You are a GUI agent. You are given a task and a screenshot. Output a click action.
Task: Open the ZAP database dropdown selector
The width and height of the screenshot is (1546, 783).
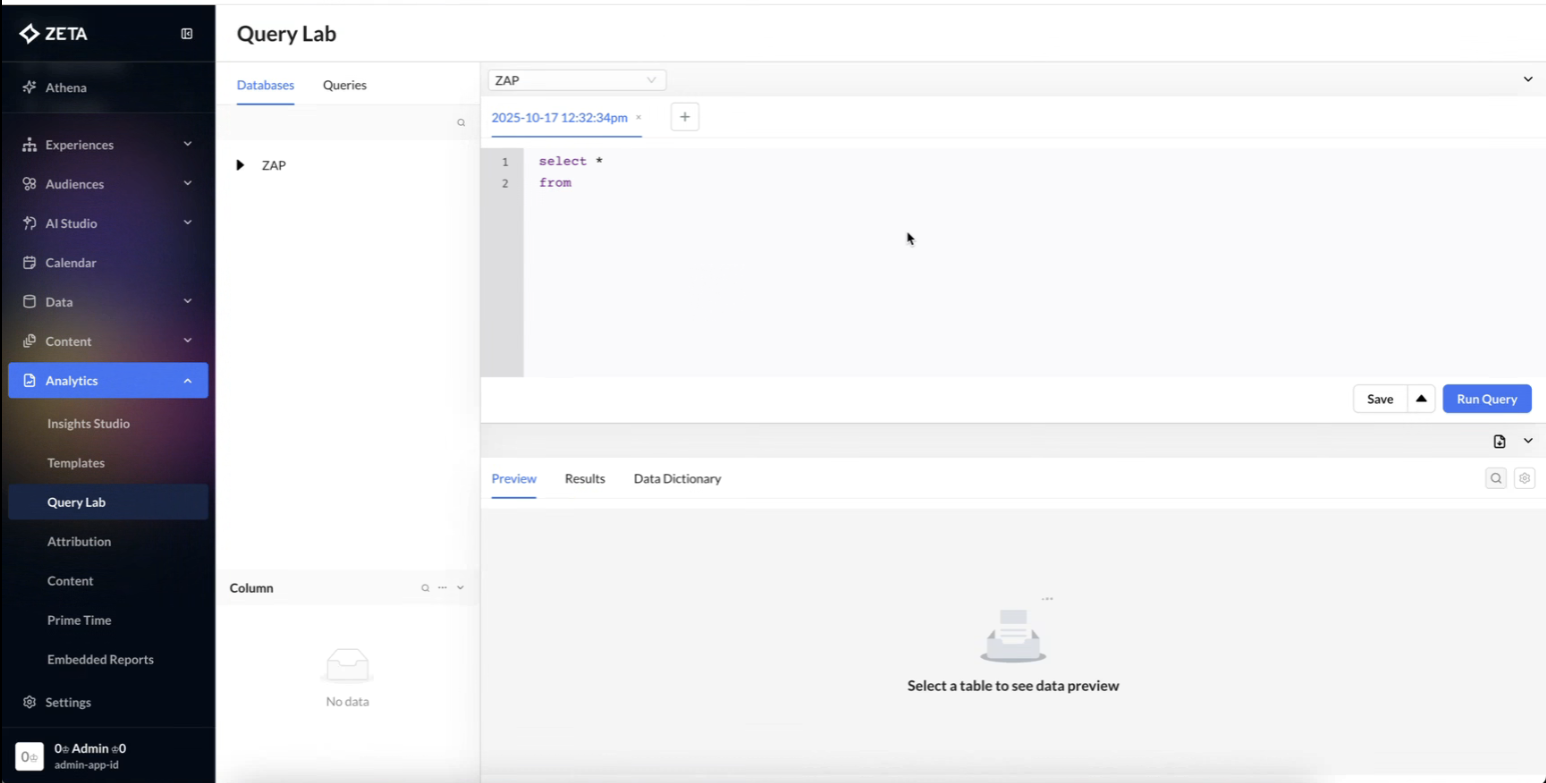click(577, 80)
